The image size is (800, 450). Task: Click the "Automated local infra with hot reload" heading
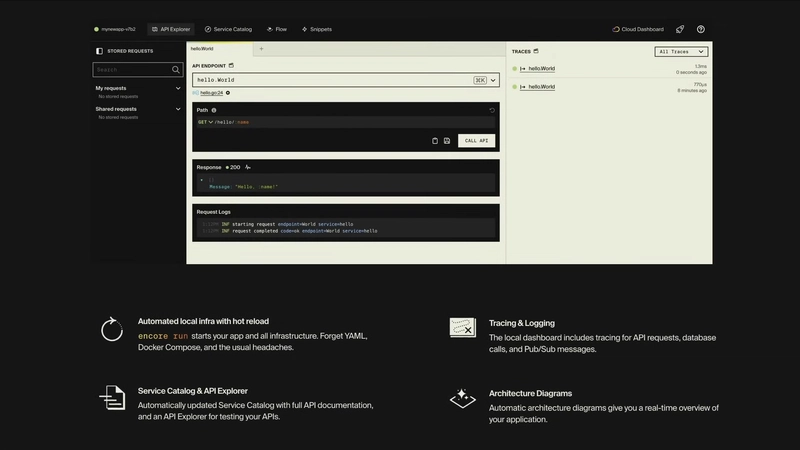pos(203,321)
